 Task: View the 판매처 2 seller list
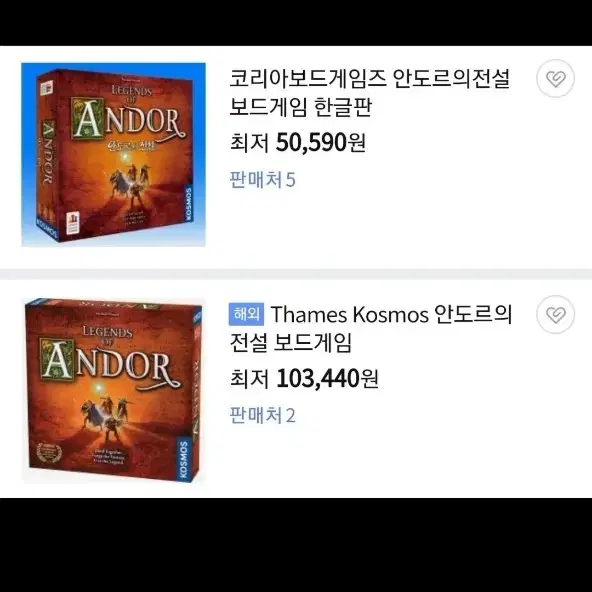point(262,415)
